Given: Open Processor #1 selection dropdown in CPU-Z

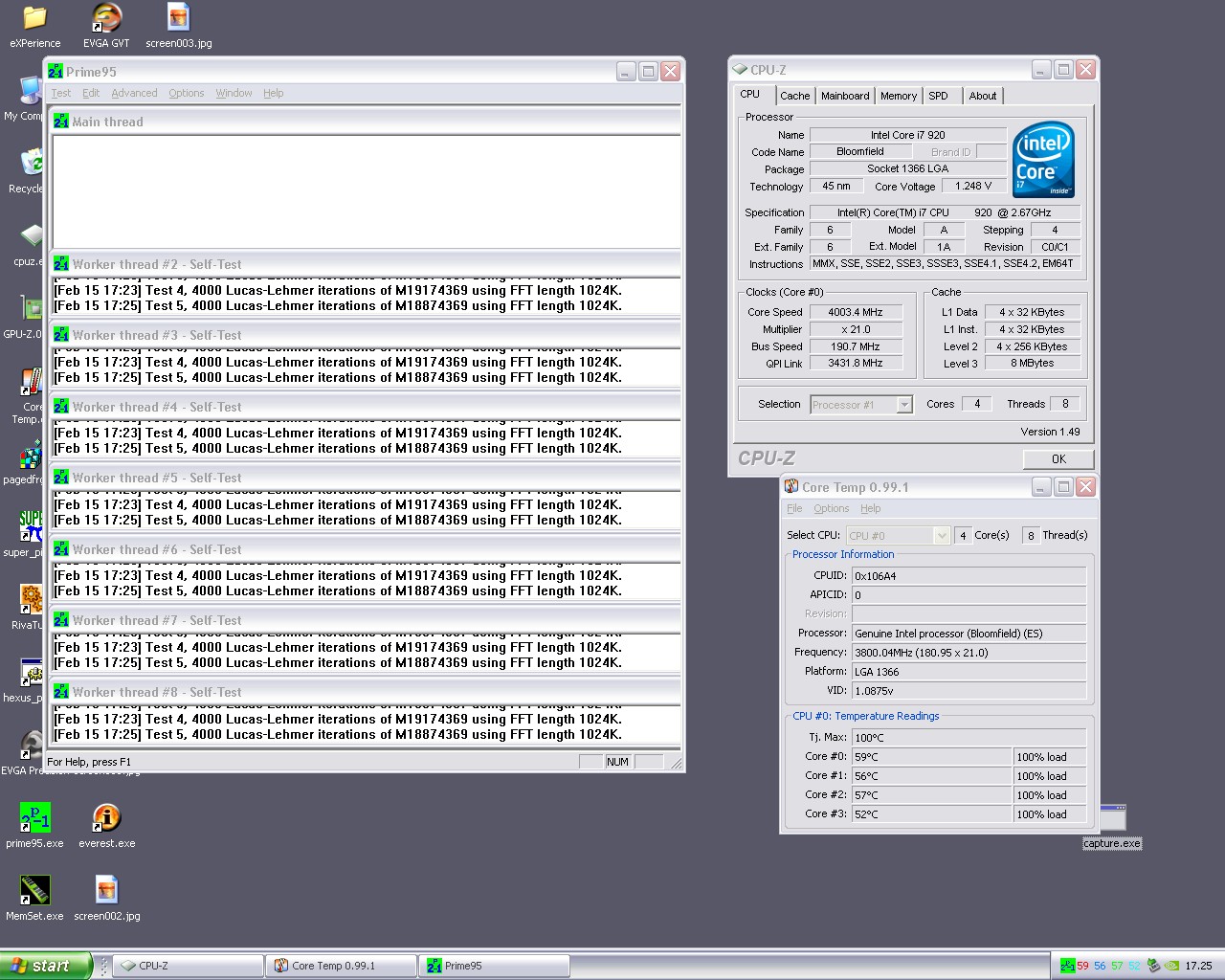Looking at the screenshot, I should (904, 405).
